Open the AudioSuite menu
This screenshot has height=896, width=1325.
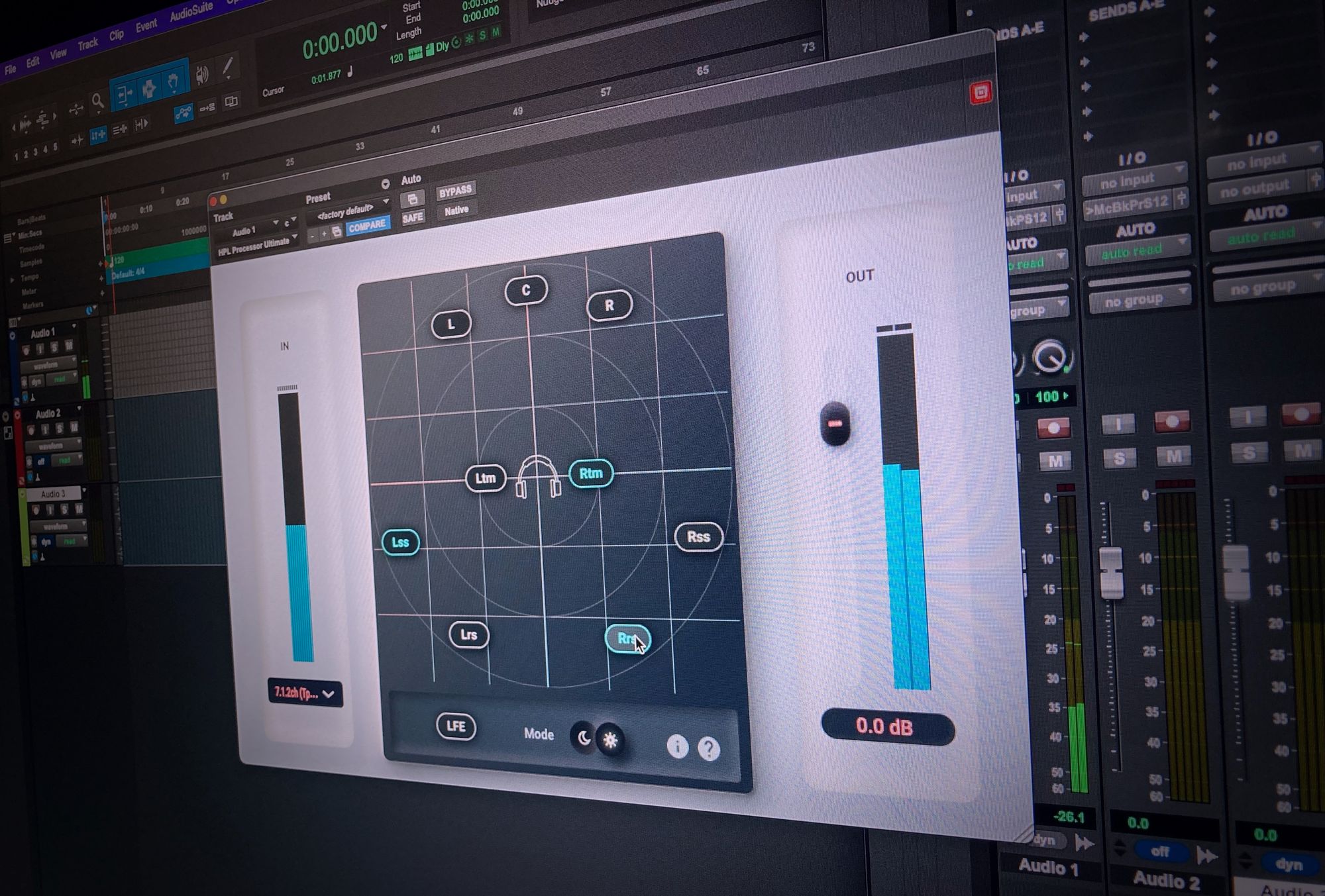tap(191, 11)
